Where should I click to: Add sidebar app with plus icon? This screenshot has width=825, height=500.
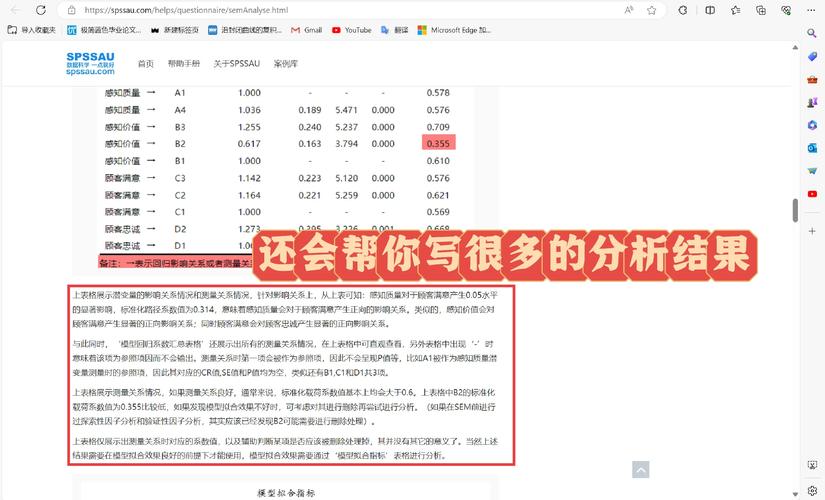pos(812,231)
